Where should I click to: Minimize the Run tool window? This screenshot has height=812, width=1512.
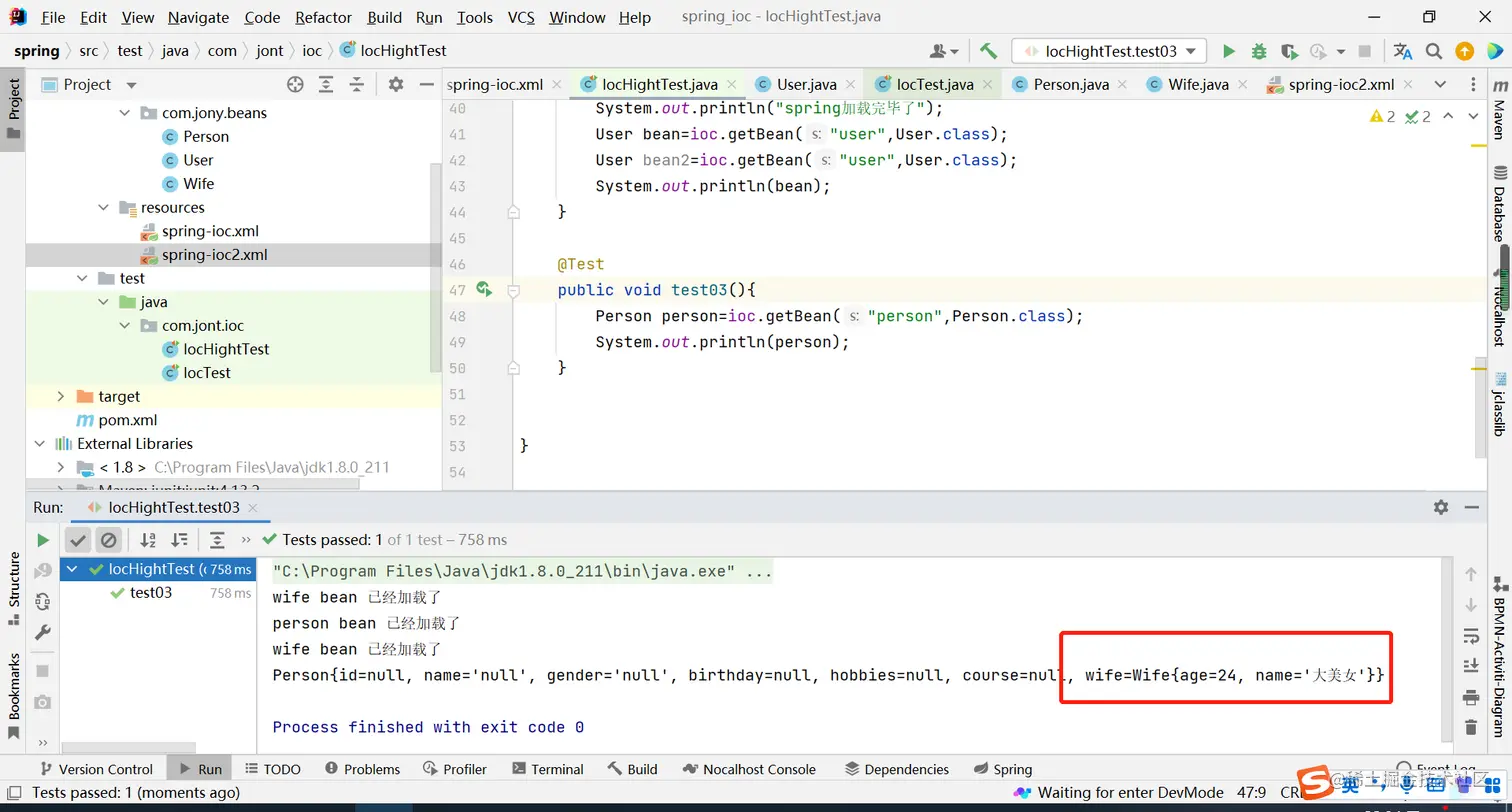1472,507
